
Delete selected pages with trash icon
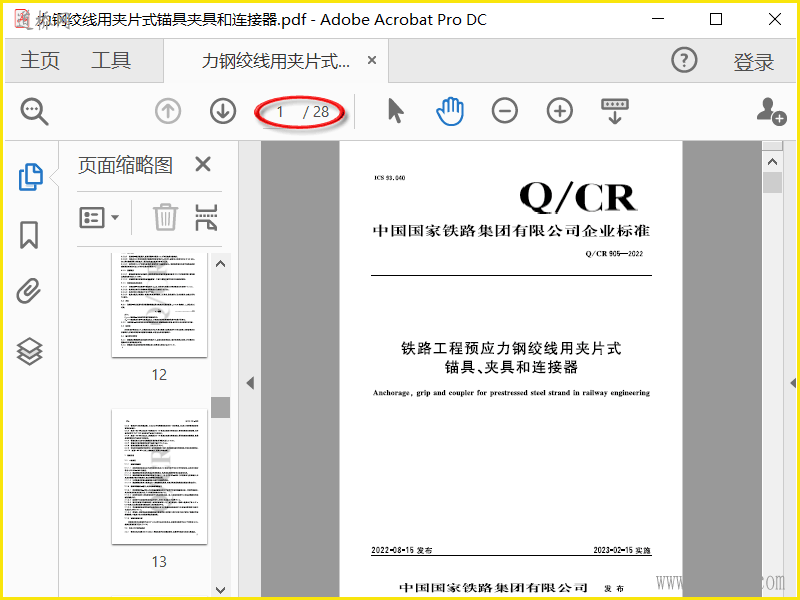(x=165, y=217)
